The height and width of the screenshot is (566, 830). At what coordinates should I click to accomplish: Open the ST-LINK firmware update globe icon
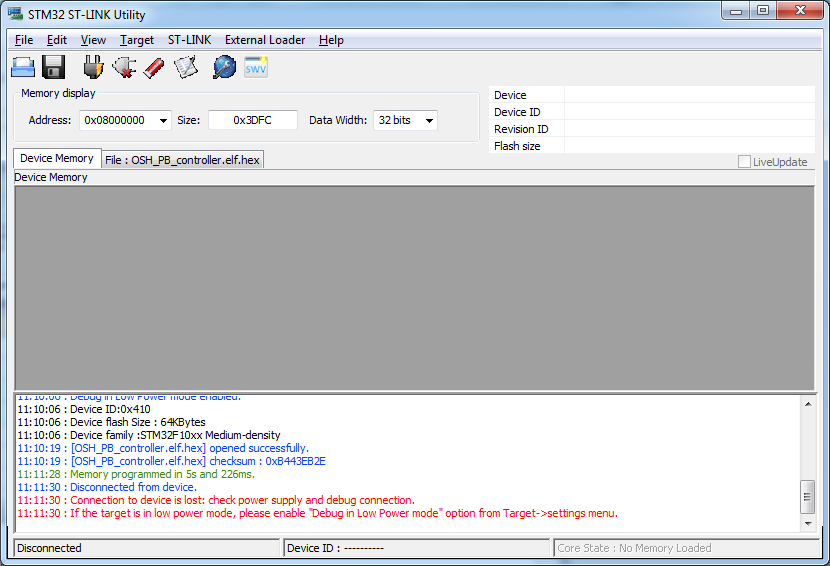[x=225, y=67]
